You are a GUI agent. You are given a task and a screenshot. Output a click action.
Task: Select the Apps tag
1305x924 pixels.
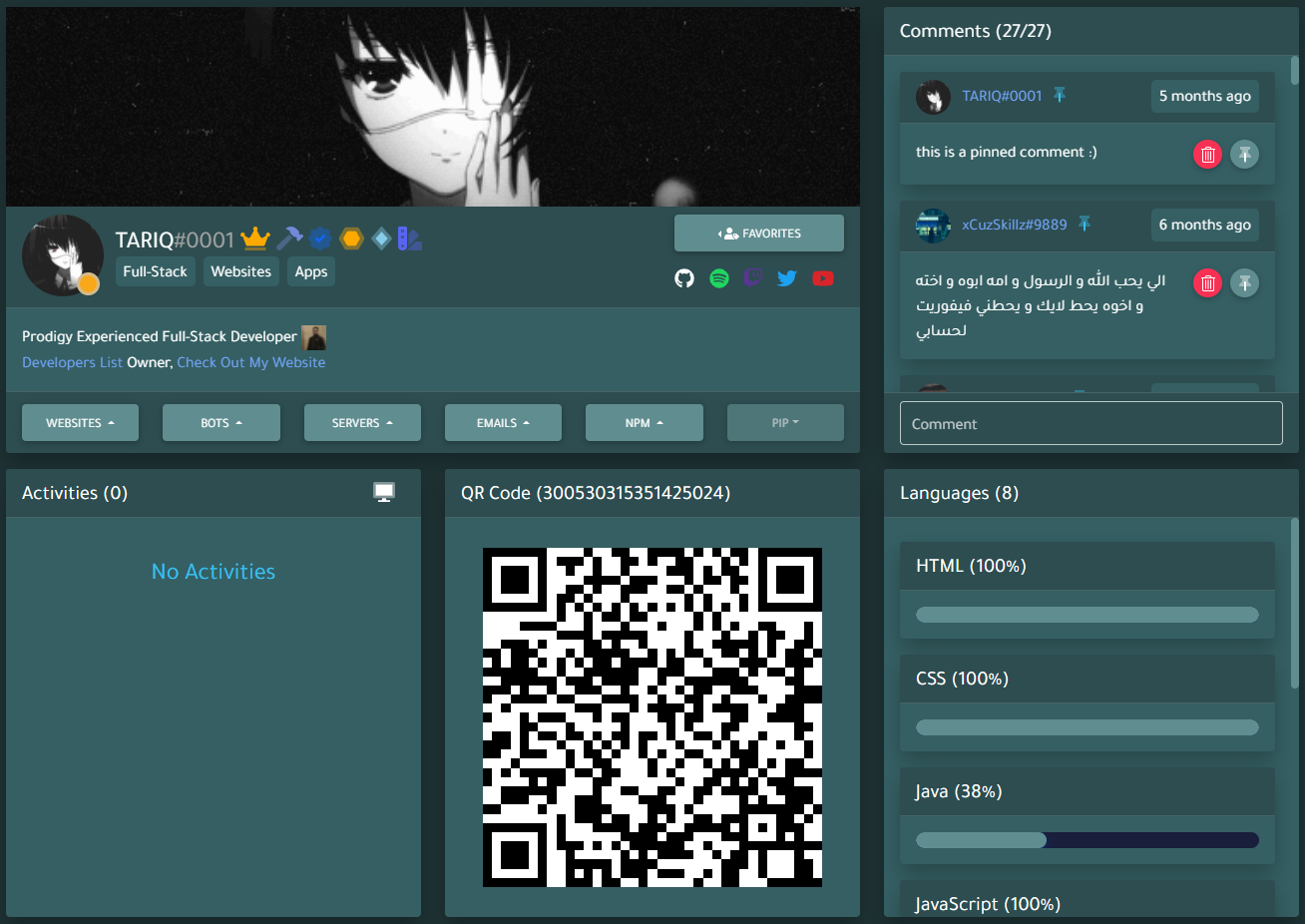tap(311, 271)
